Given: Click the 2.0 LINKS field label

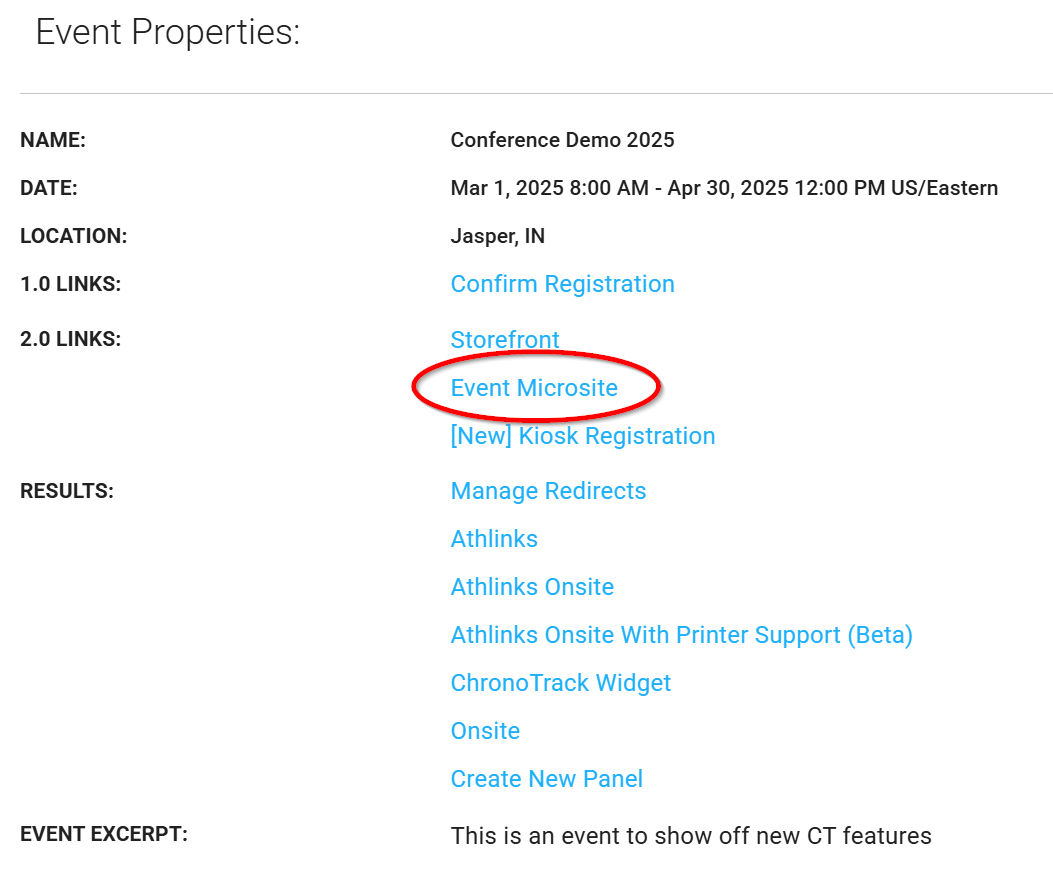Looking at the screenshot, I should pyautogui.click(x=70, y=339).
